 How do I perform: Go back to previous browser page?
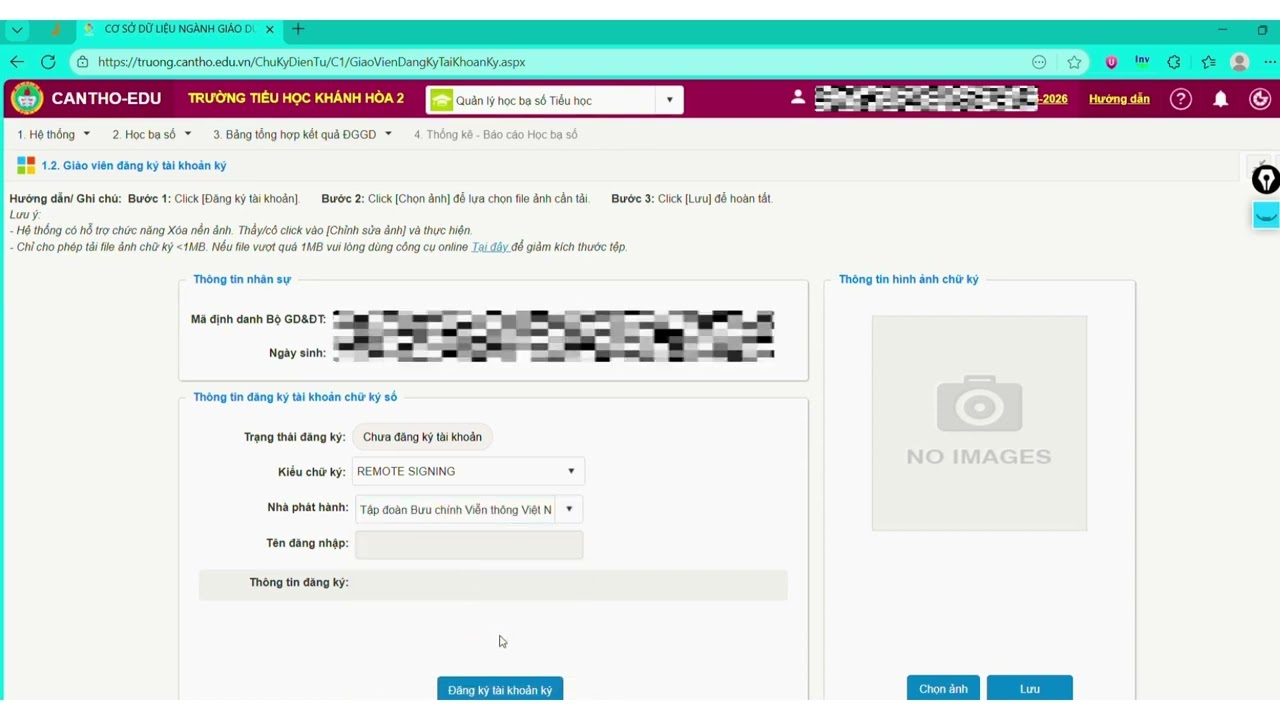point(17,62)
